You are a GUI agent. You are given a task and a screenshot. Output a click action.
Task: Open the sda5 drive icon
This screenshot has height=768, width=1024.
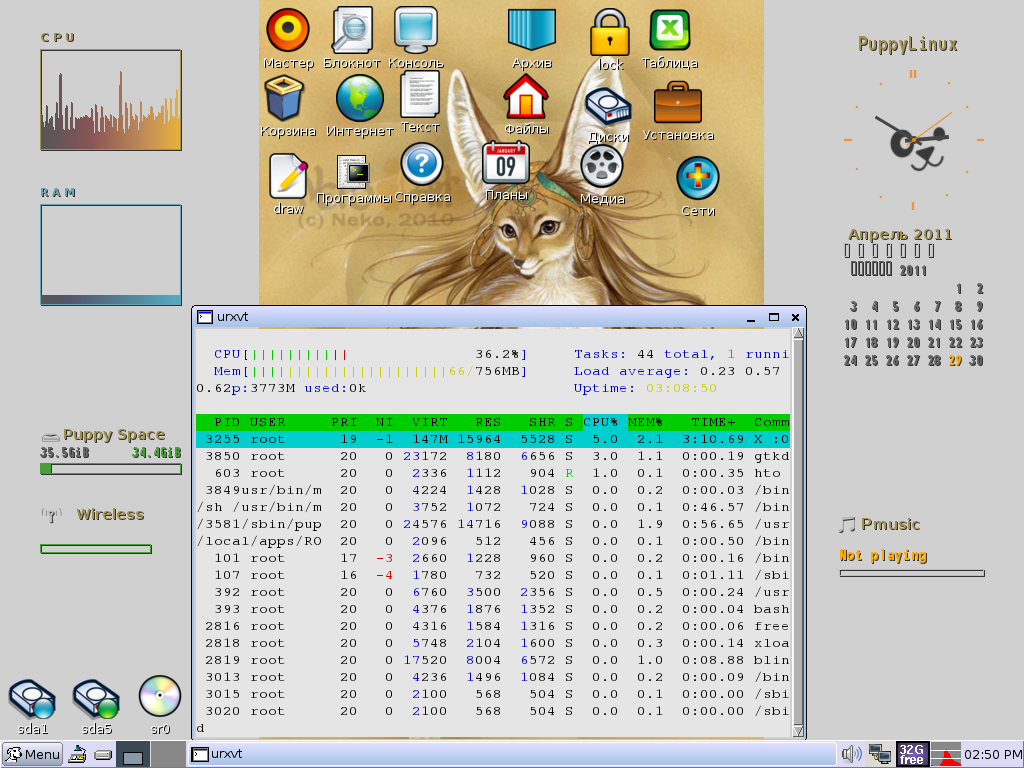tap(96, 700)
